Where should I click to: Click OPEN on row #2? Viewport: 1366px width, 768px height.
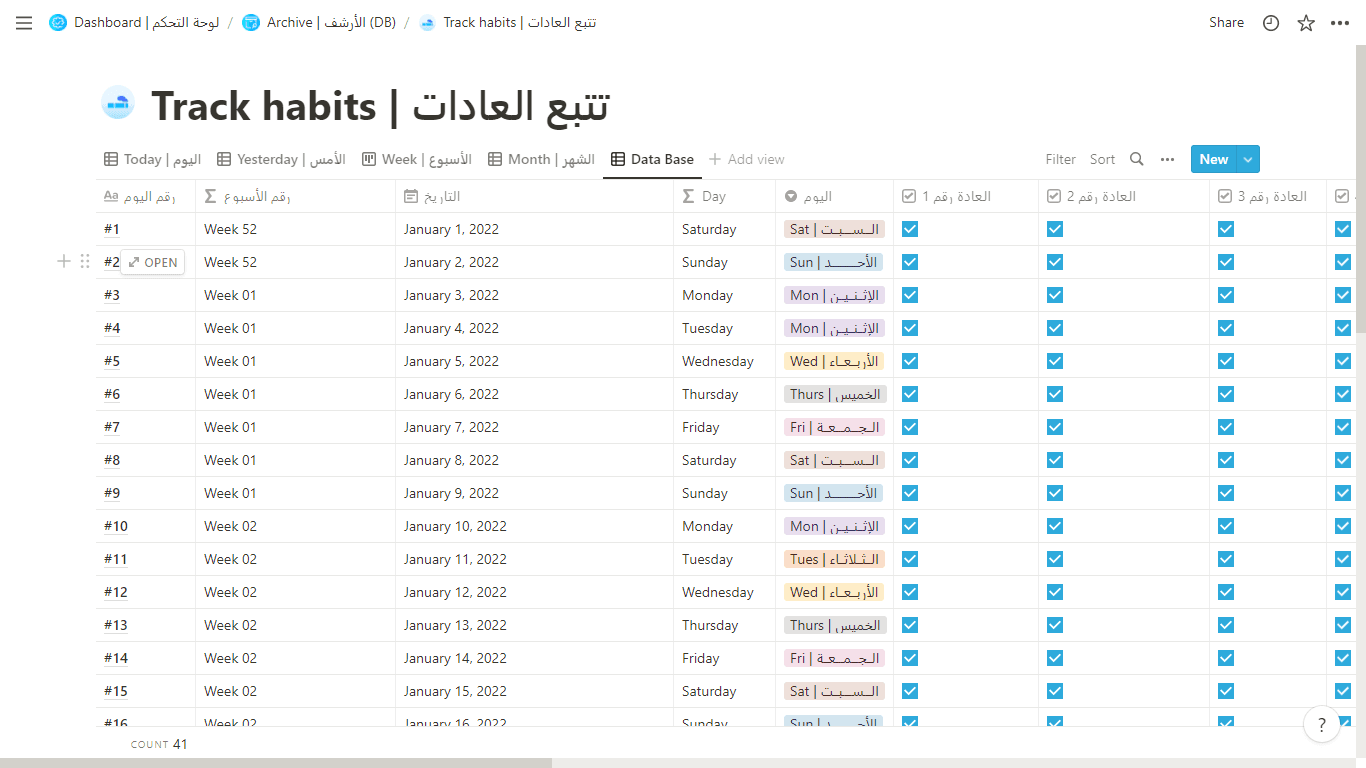152,261
